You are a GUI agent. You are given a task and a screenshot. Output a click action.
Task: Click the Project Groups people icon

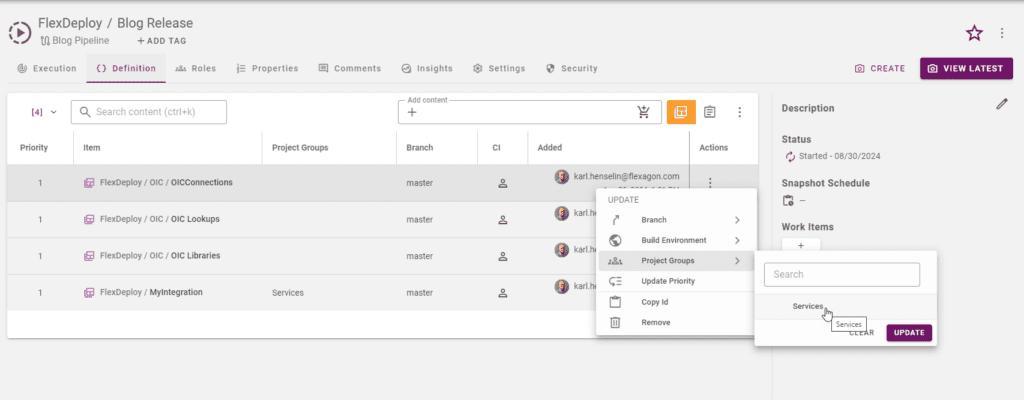615,261
